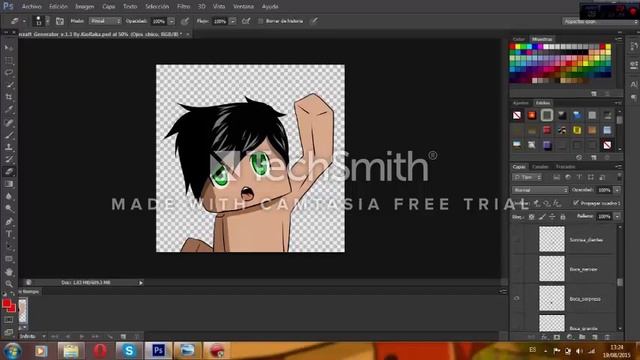Open the Filtro menu
The image size is (640, 360).
tap(183, 7)
